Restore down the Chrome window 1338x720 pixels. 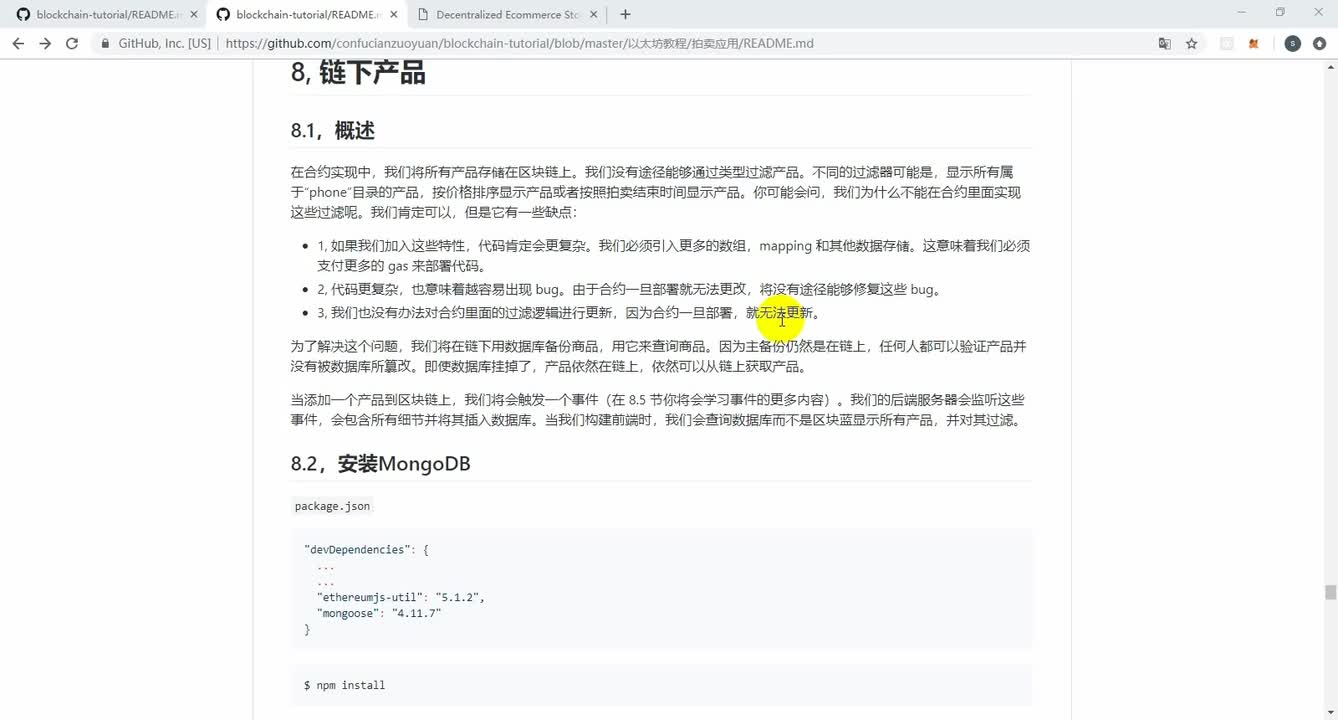tap(1280, 13)
